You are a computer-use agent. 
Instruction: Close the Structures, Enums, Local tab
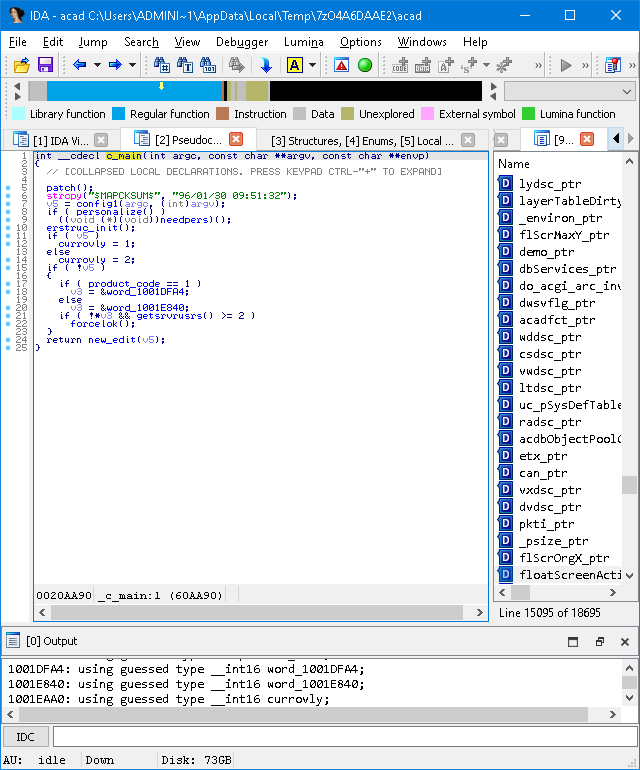coord(468,140)
